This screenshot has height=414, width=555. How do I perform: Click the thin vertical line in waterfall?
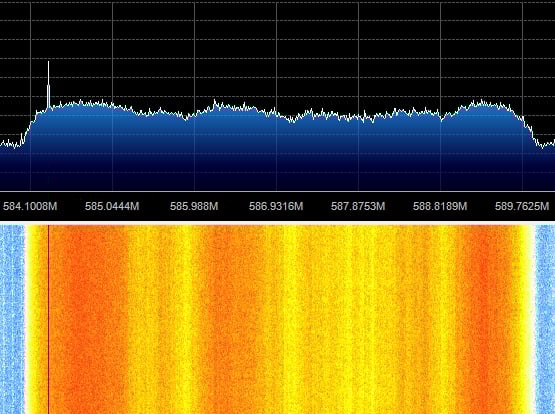tap(48, 318)
